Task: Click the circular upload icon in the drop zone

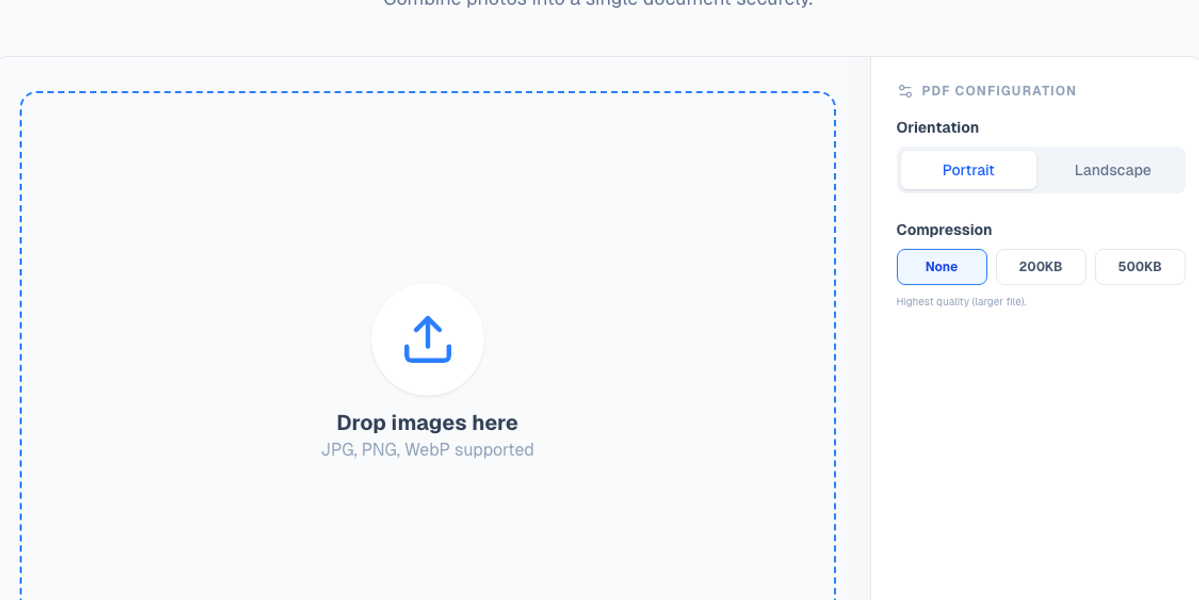Action: pos(428,340)
